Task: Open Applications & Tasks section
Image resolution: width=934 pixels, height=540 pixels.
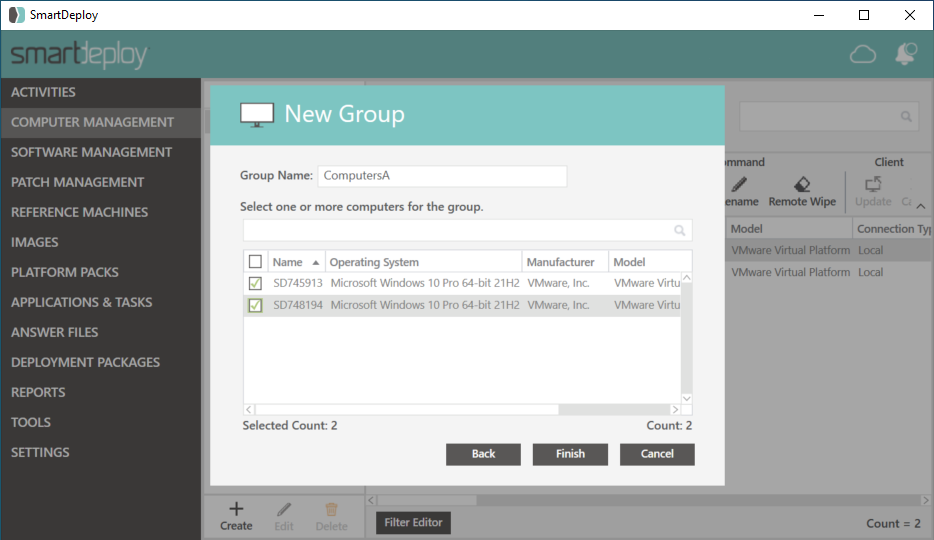Action: 101,302
